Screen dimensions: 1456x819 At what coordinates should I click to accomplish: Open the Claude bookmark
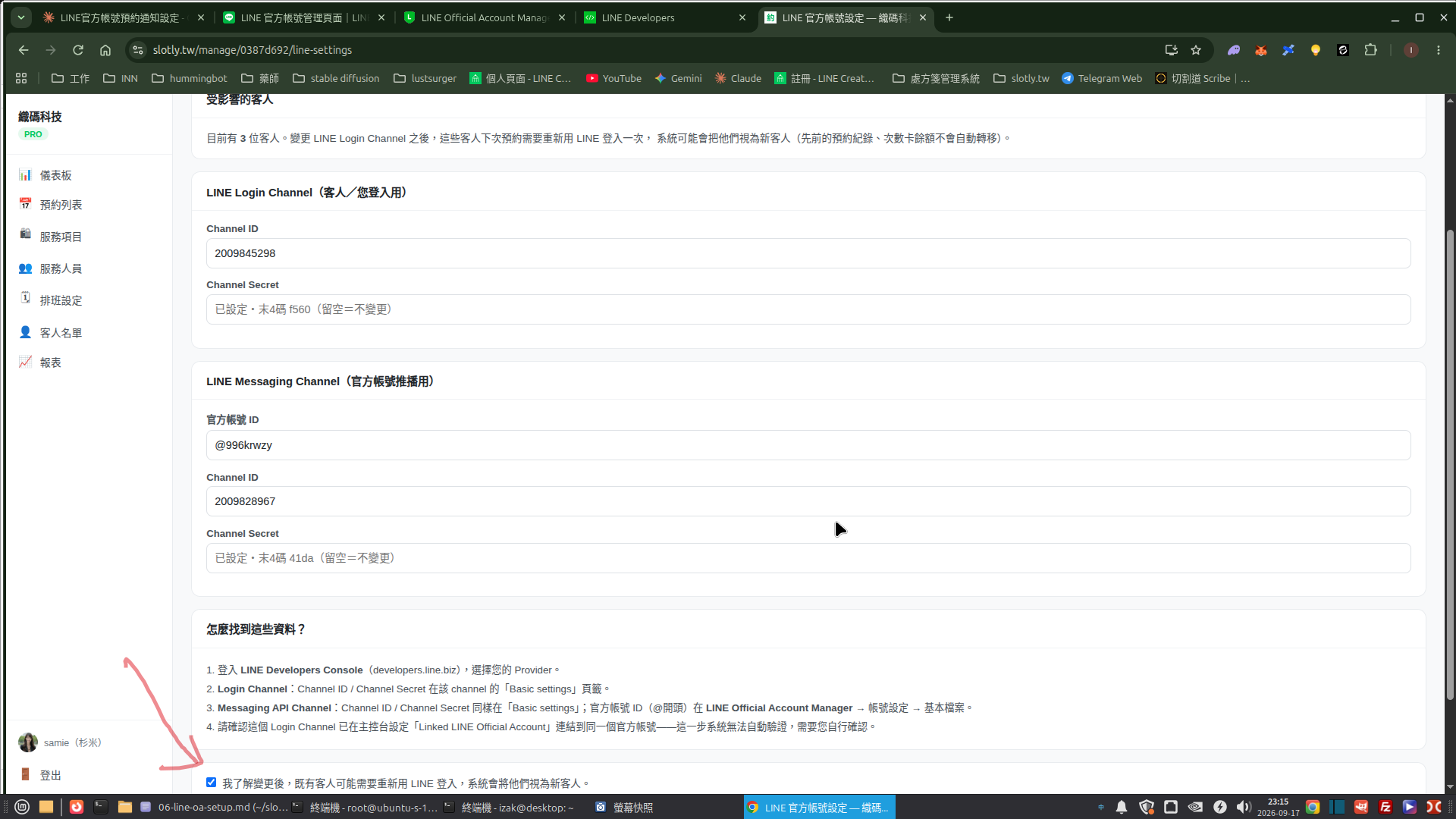(738, 78)
